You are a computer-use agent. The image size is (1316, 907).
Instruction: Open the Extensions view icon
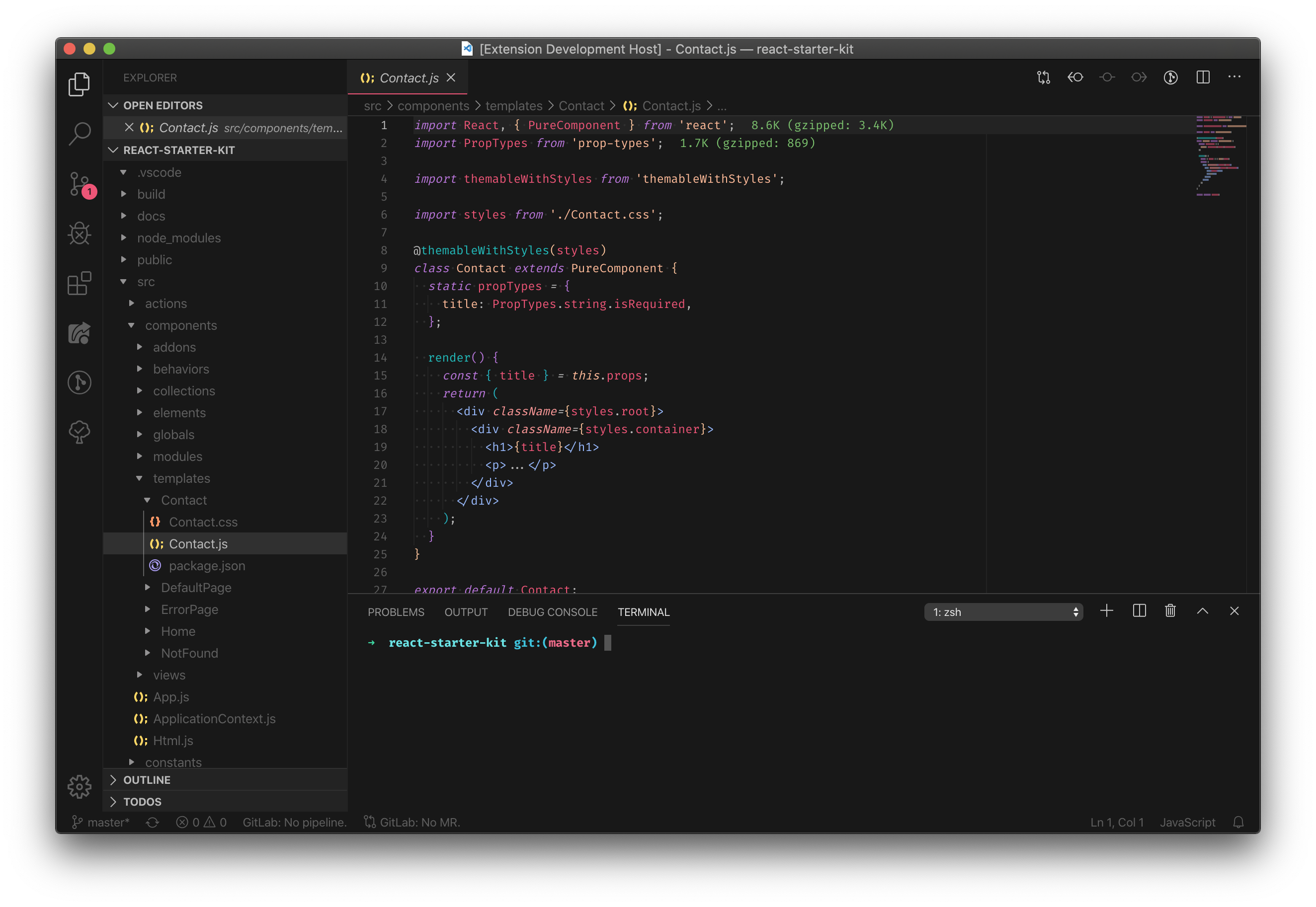(x=79, y=283)
